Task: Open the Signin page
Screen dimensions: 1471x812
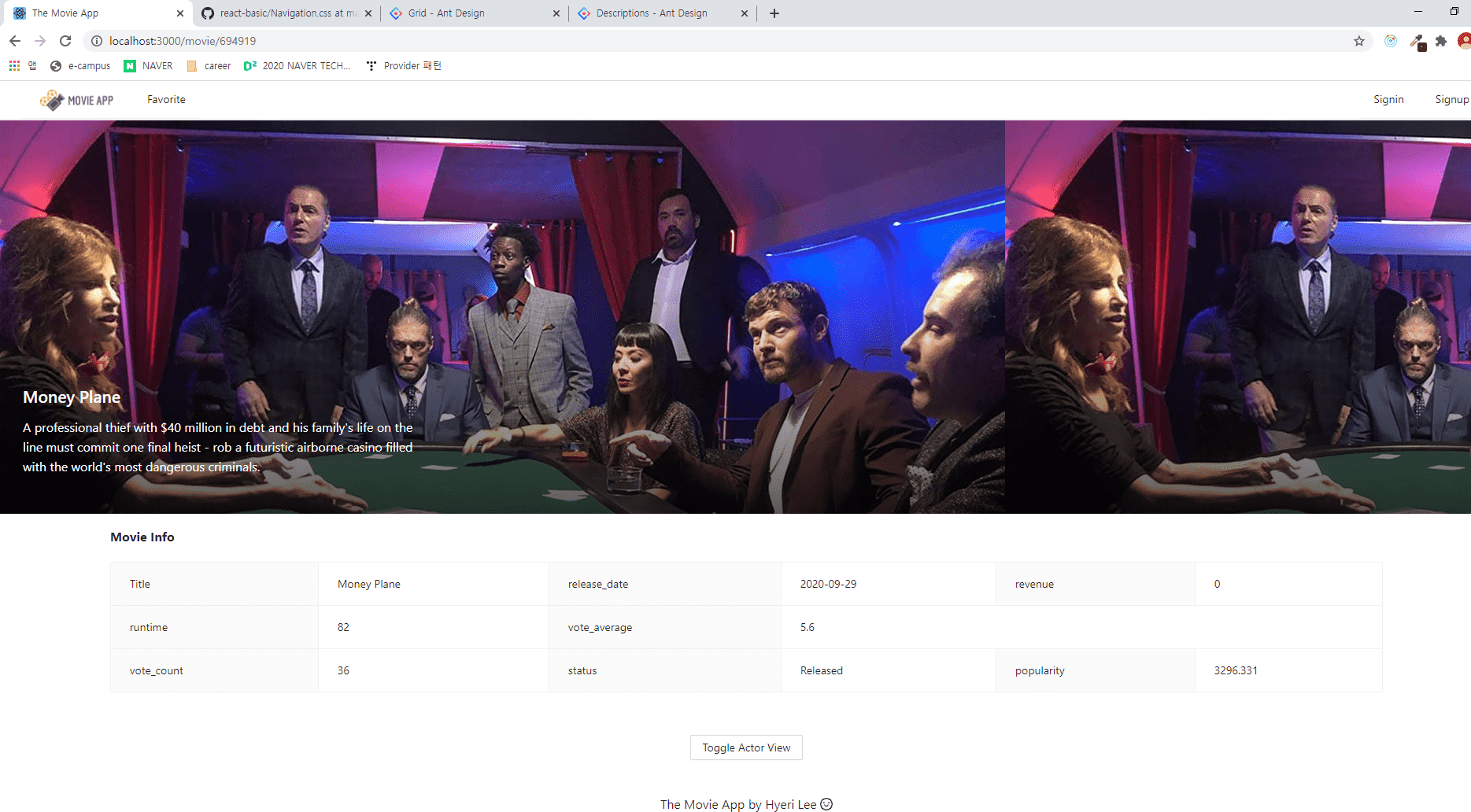Action: pos(1388,100)
